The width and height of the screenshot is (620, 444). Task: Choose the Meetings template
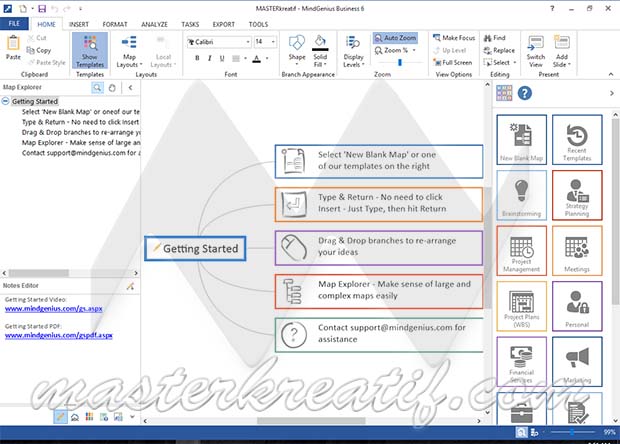[x=577, y=251]
